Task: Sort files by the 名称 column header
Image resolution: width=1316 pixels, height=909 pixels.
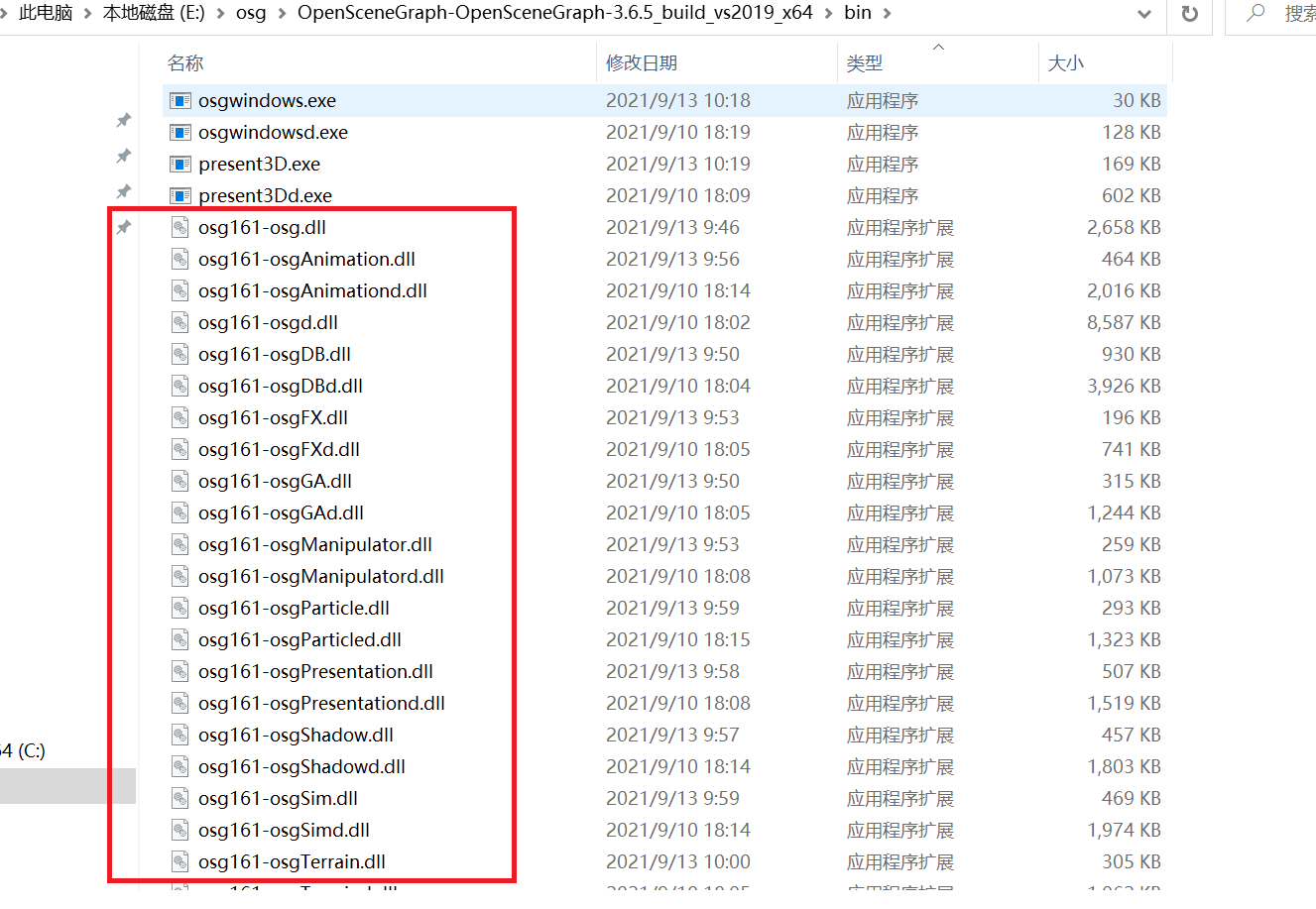Action: click(184, 62)
